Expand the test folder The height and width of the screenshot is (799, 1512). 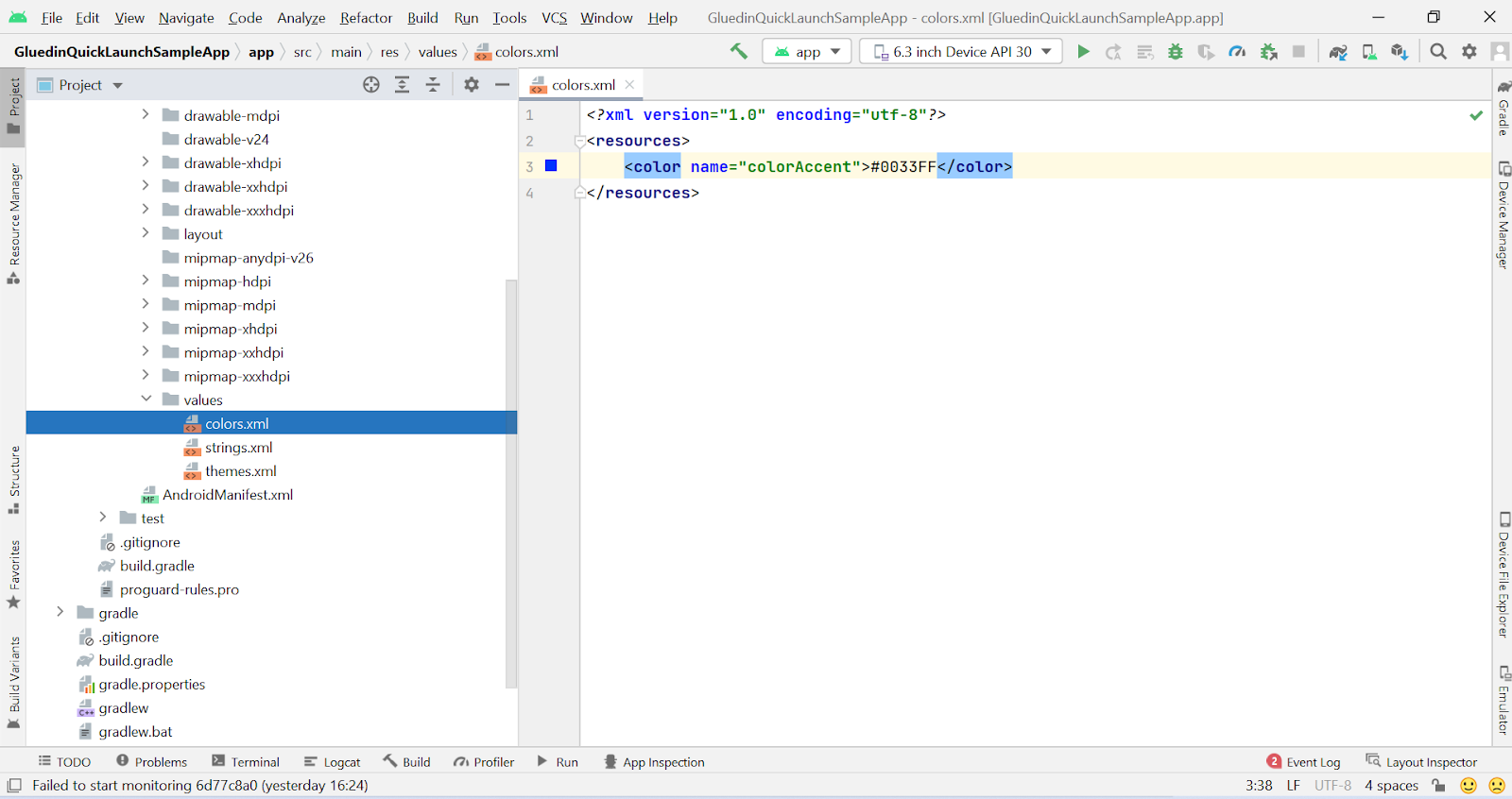point(103,518)
